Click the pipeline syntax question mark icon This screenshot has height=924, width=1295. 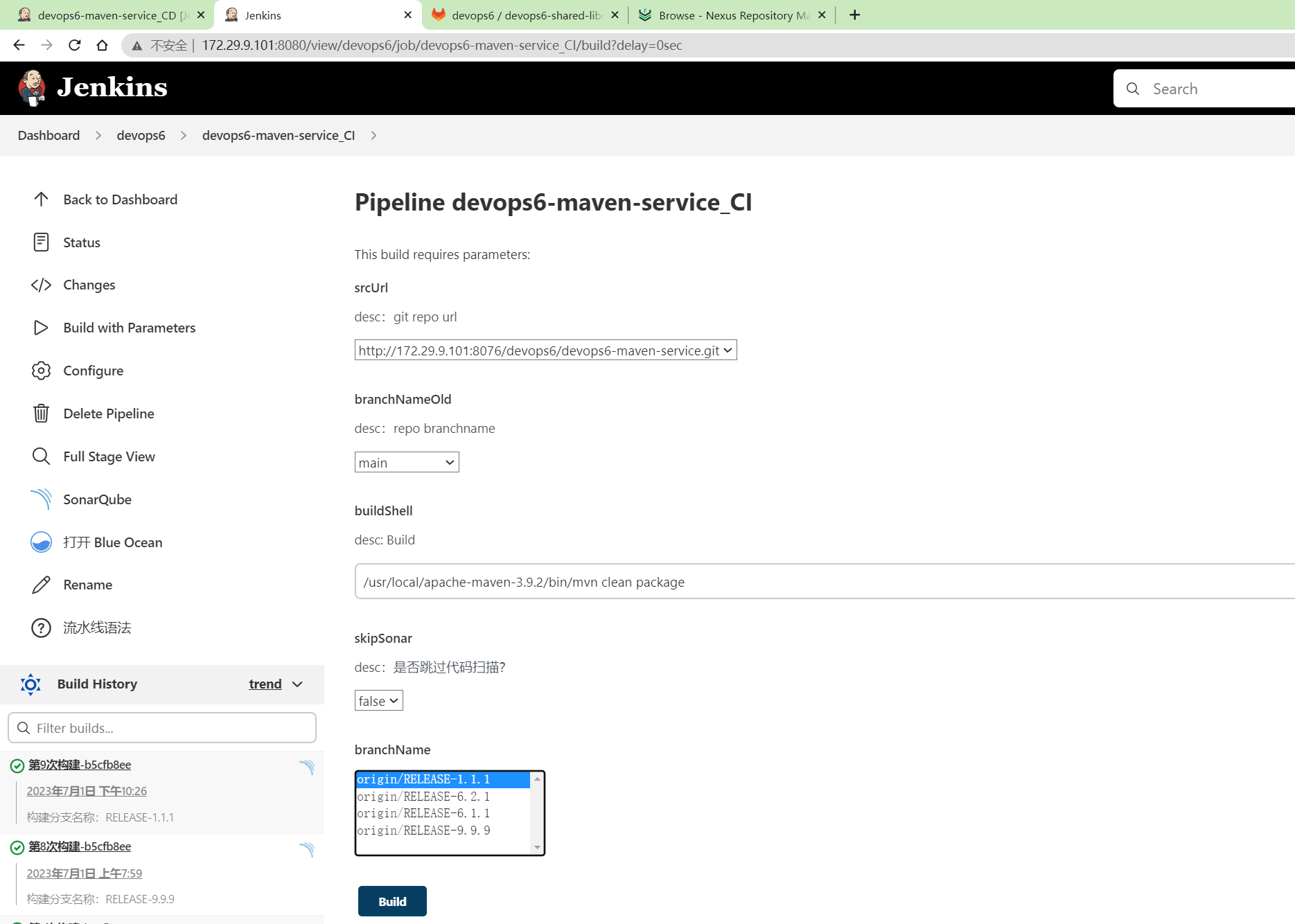tap(41, 628)
